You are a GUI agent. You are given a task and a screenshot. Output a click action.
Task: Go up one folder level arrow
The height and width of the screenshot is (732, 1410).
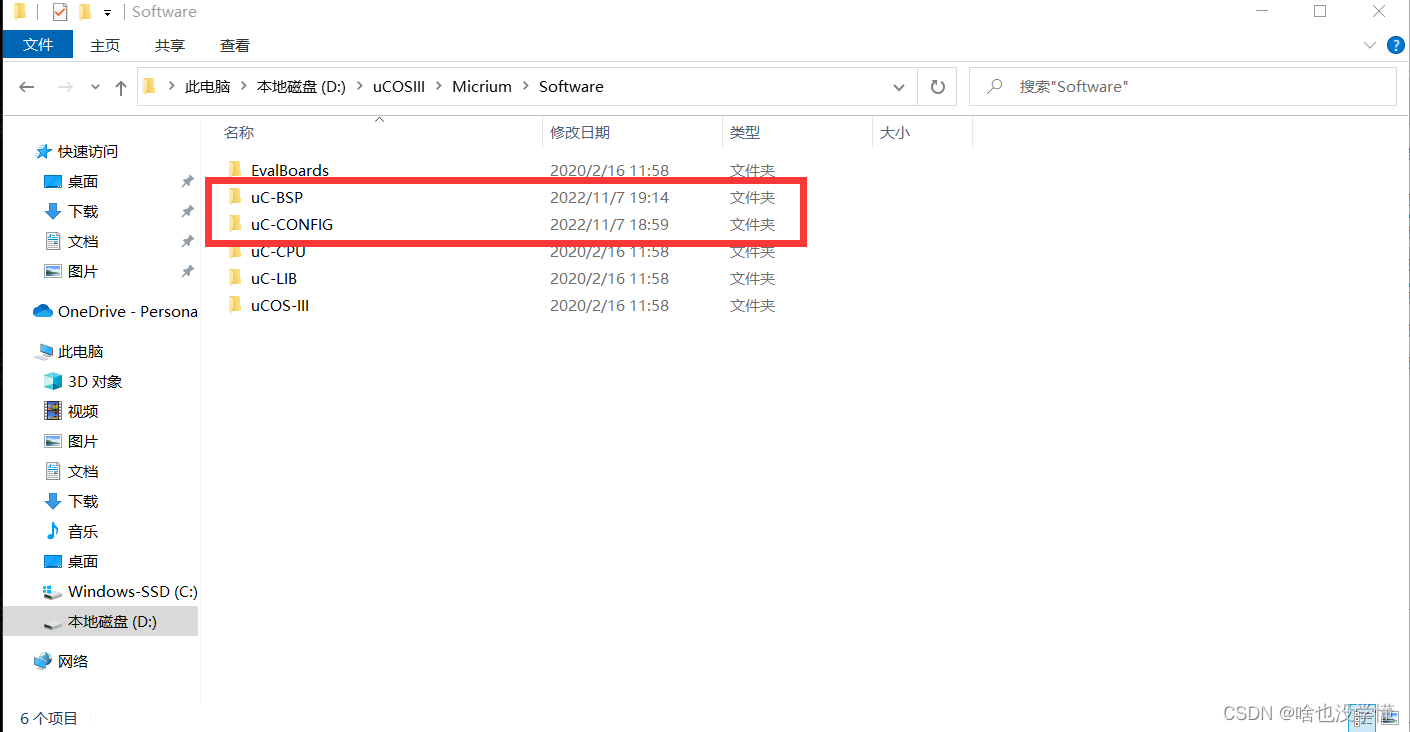(x=121, y=87)
